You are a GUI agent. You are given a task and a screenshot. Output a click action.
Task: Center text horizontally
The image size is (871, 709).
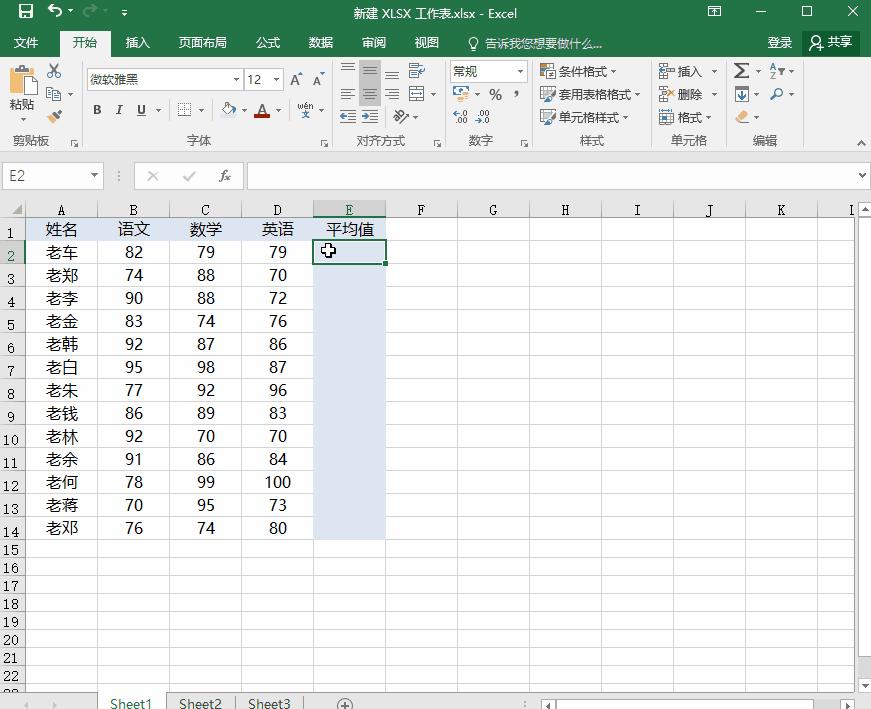tap(370, 94)
